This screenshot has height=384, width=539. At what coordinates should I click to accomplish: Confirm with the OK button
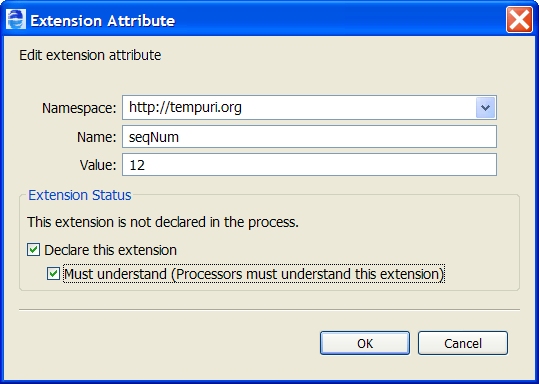[x=365, y=343]
